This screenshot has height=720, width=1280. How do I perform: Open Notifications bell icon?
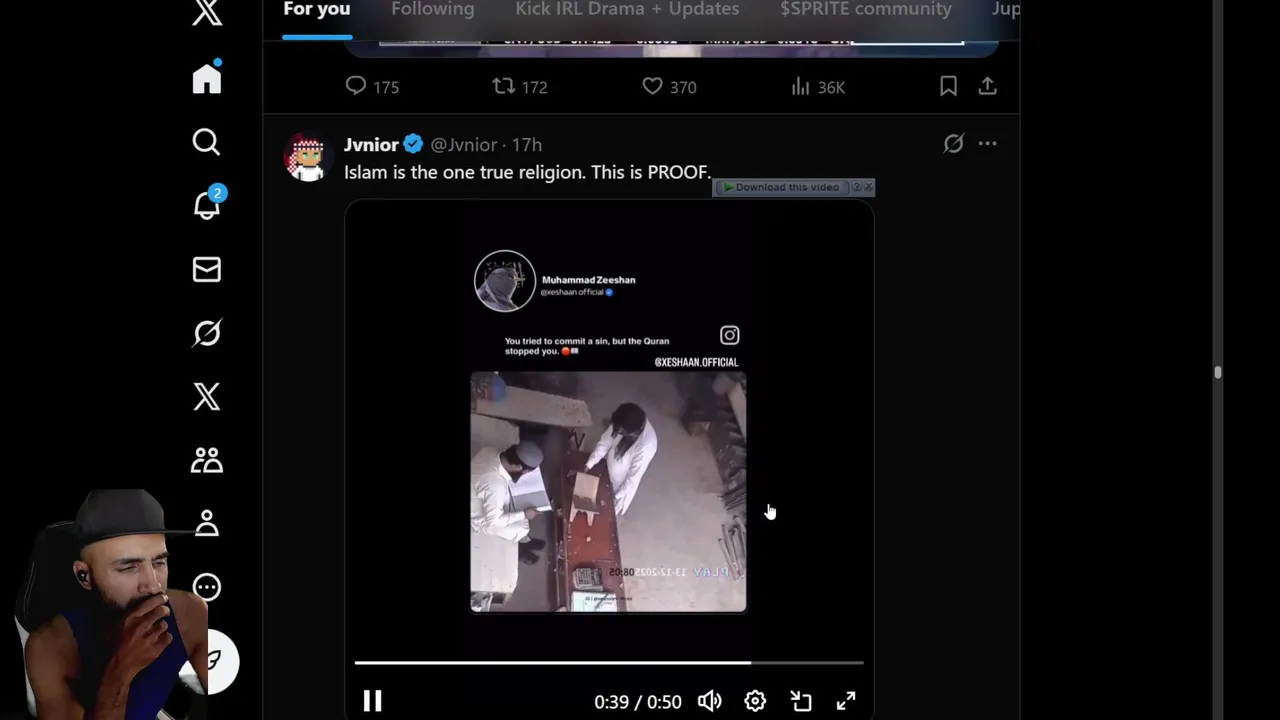[x=207, y=205]
